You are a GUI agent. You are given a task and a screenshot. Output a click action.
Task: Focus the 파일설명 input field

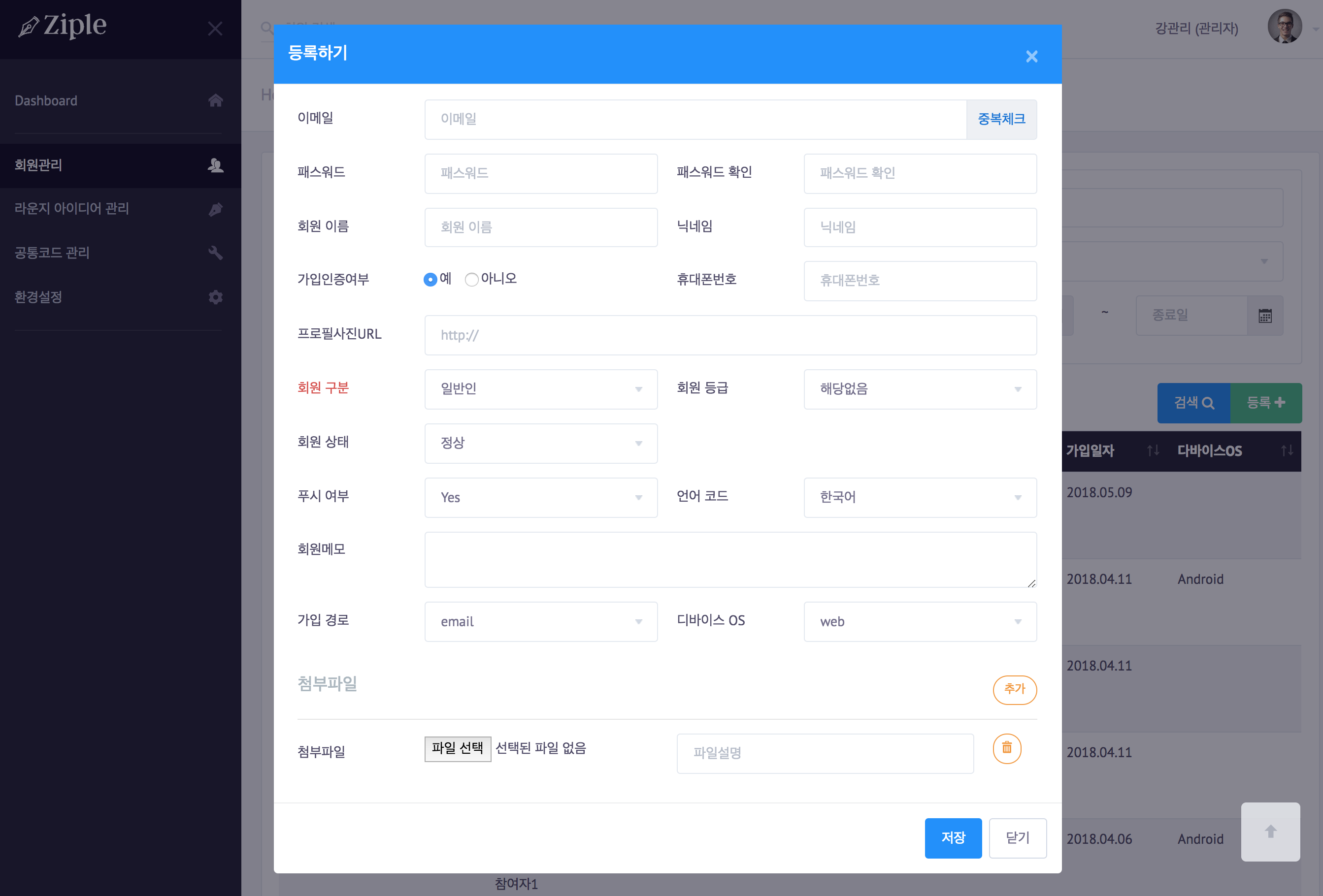pos(825,753)
